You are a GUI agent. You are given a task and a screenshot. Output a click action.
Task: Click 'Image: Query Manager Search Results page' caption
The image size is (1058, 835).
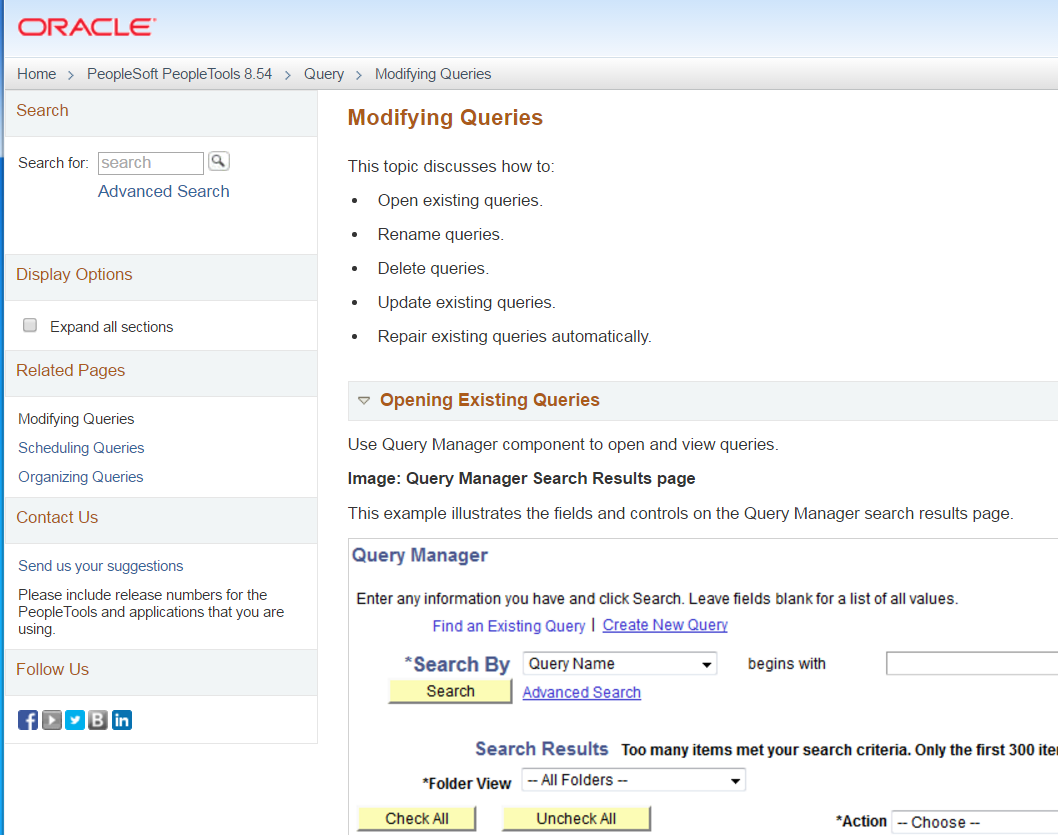tap(522, 478)
